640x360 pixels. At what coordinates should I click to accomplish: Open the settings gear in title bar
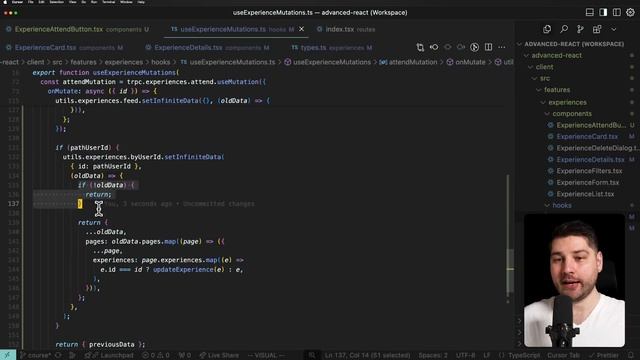pyautogui.click(x=630, y=12)
